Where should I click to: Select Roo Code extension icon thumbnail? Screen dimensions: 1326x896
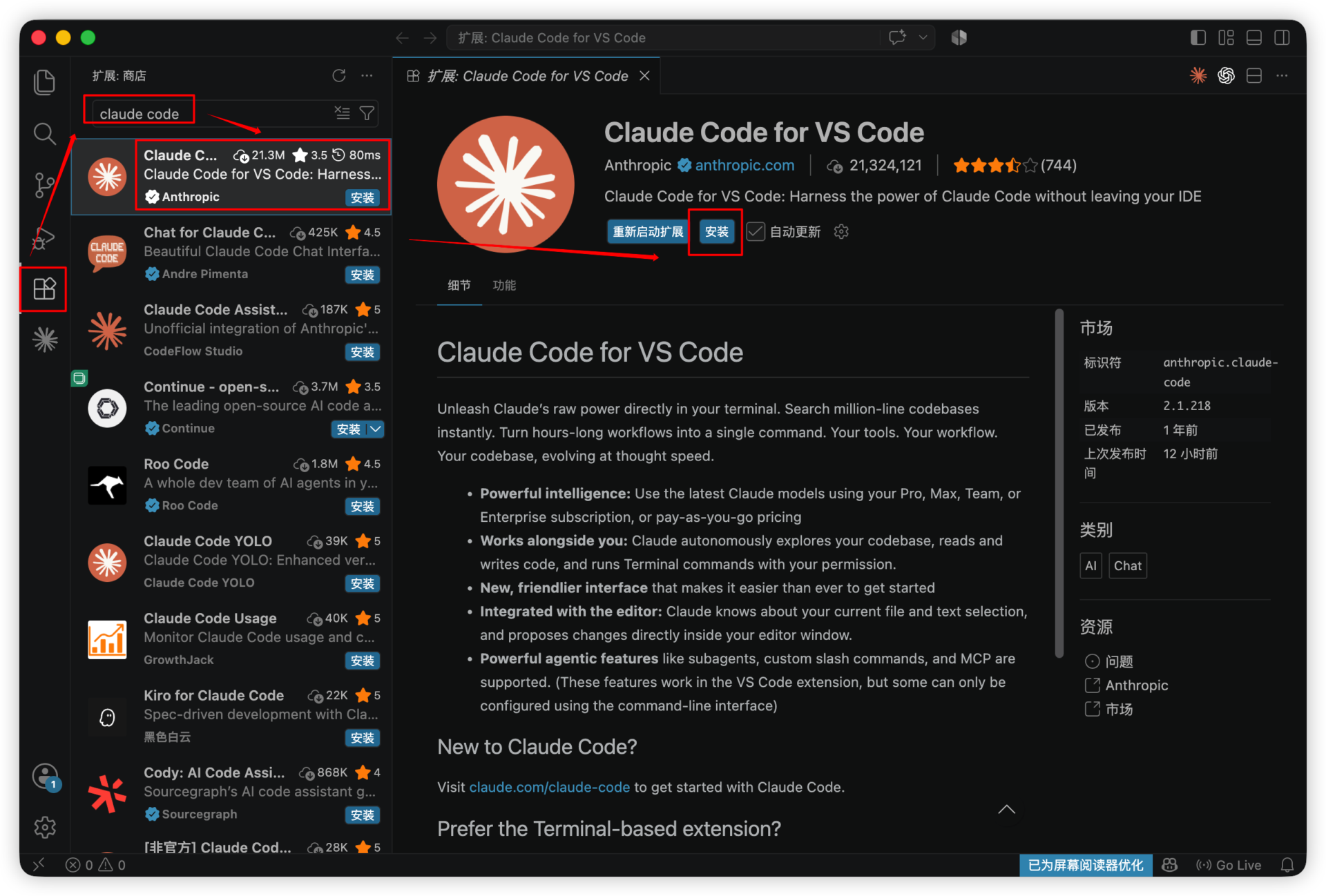pyautogui.click(x=107, y=486)
